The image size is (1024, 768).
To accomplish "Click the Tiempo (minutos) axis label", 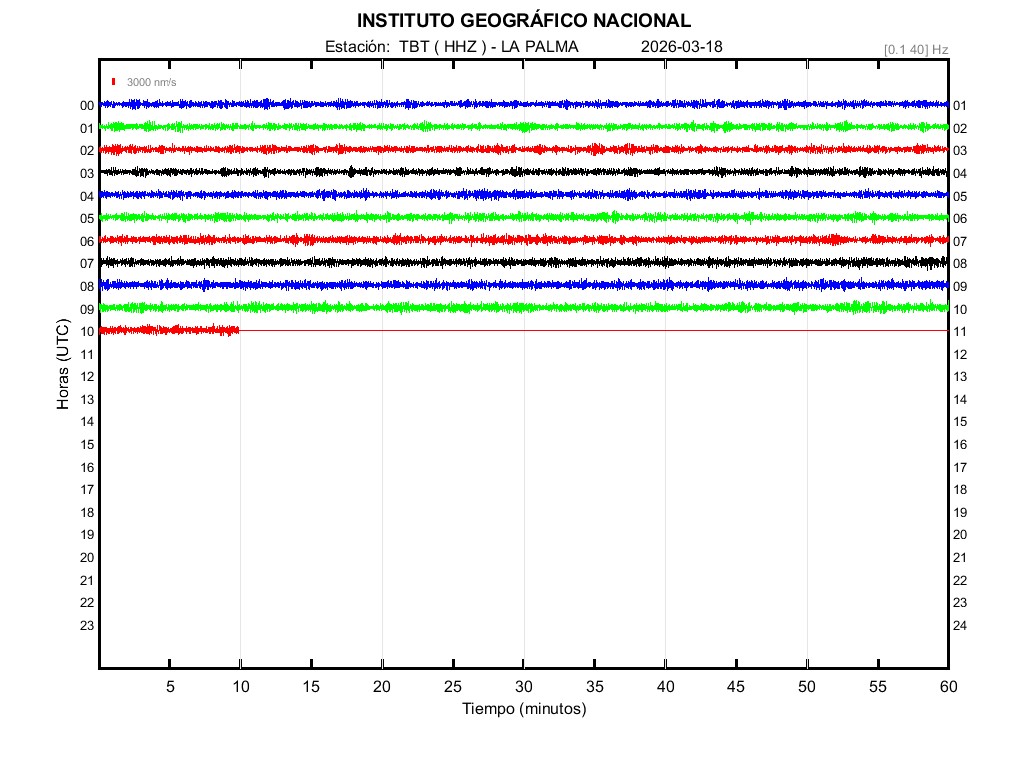I will pyautogui.click(x=523, y=709).
